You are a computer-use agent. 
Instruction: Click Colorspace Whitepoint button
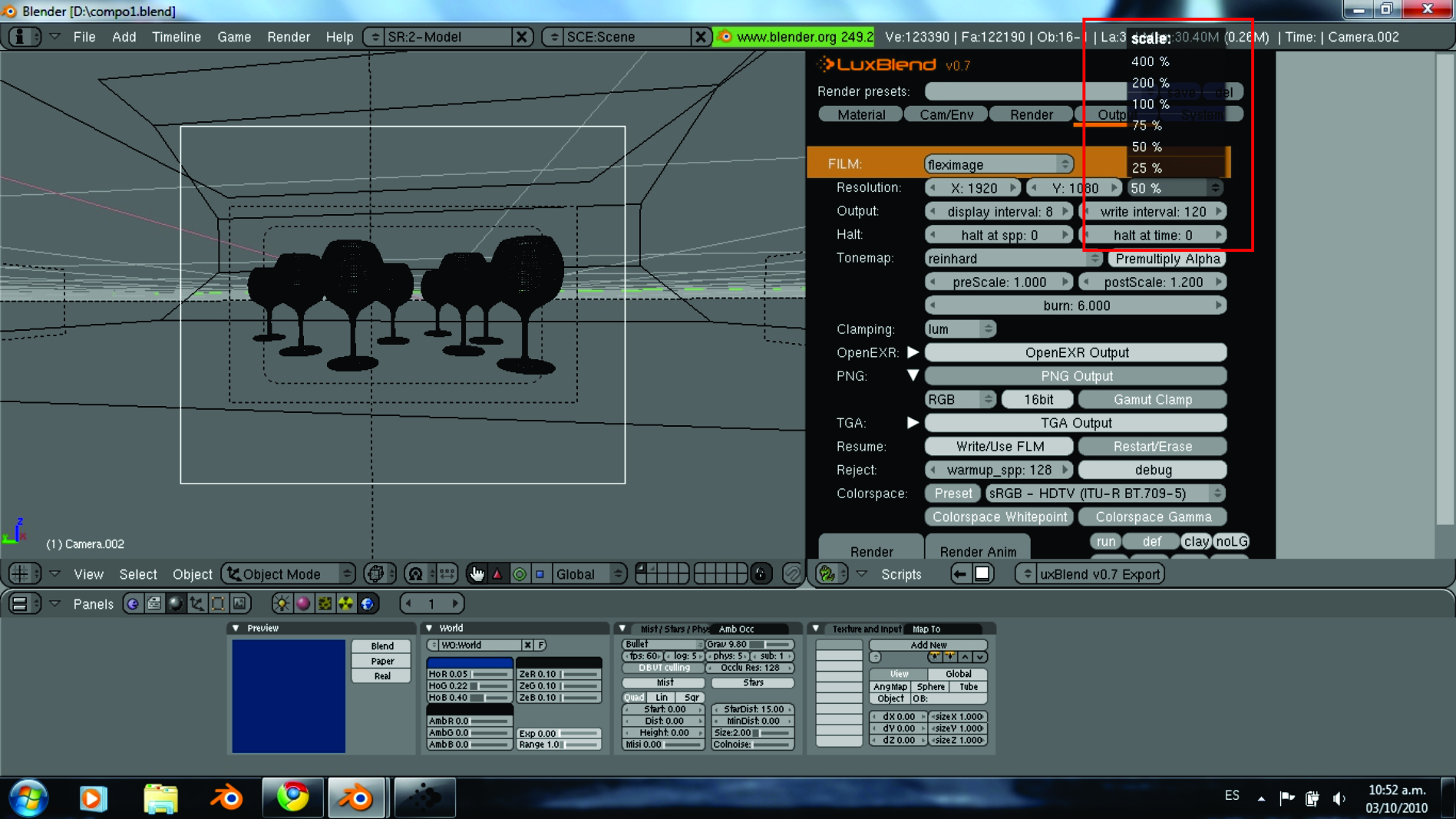point(999,517)
